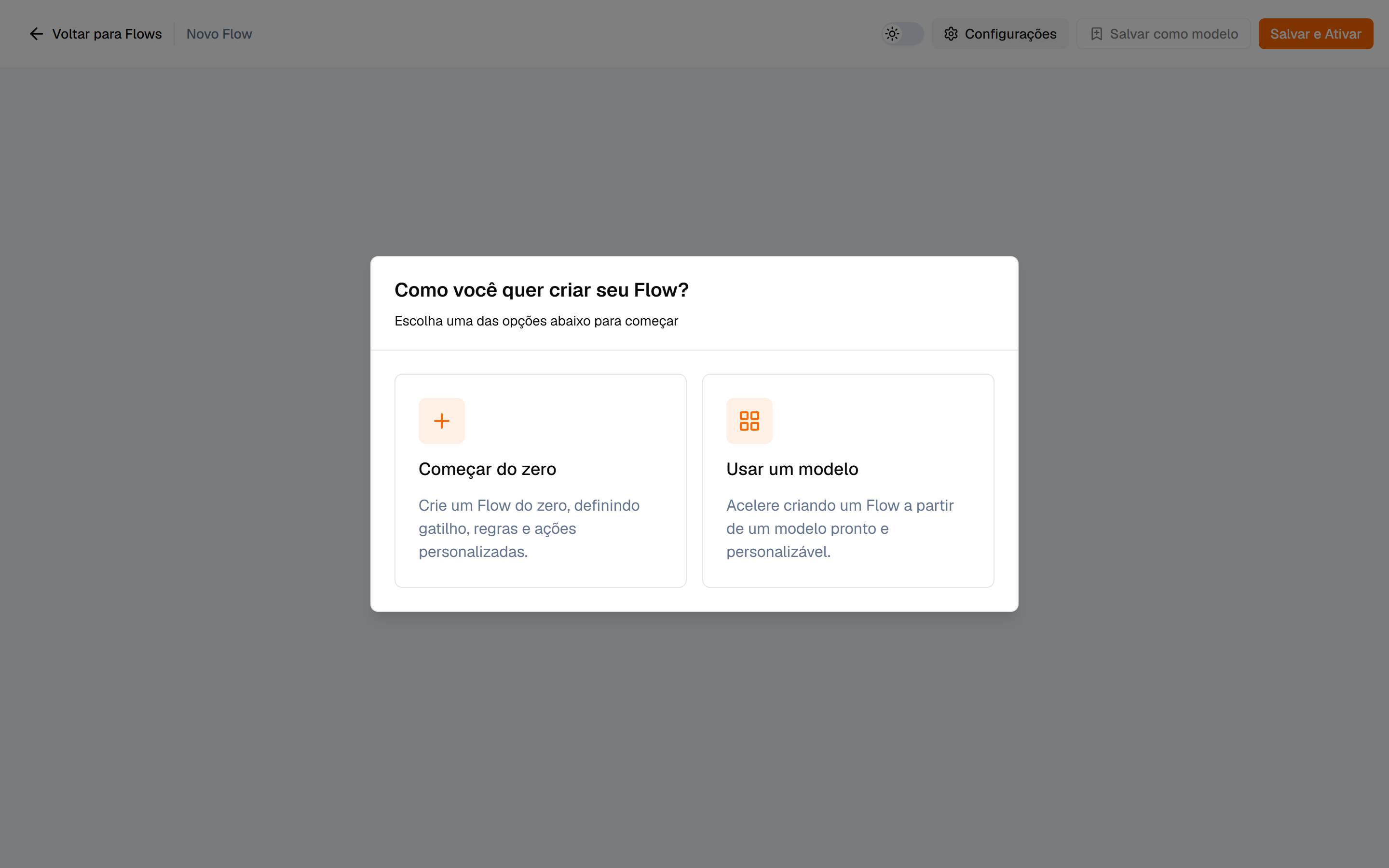Click the orange grid template icon
Viewport: 1389px width, 868px height.
[x=749, y=421]
